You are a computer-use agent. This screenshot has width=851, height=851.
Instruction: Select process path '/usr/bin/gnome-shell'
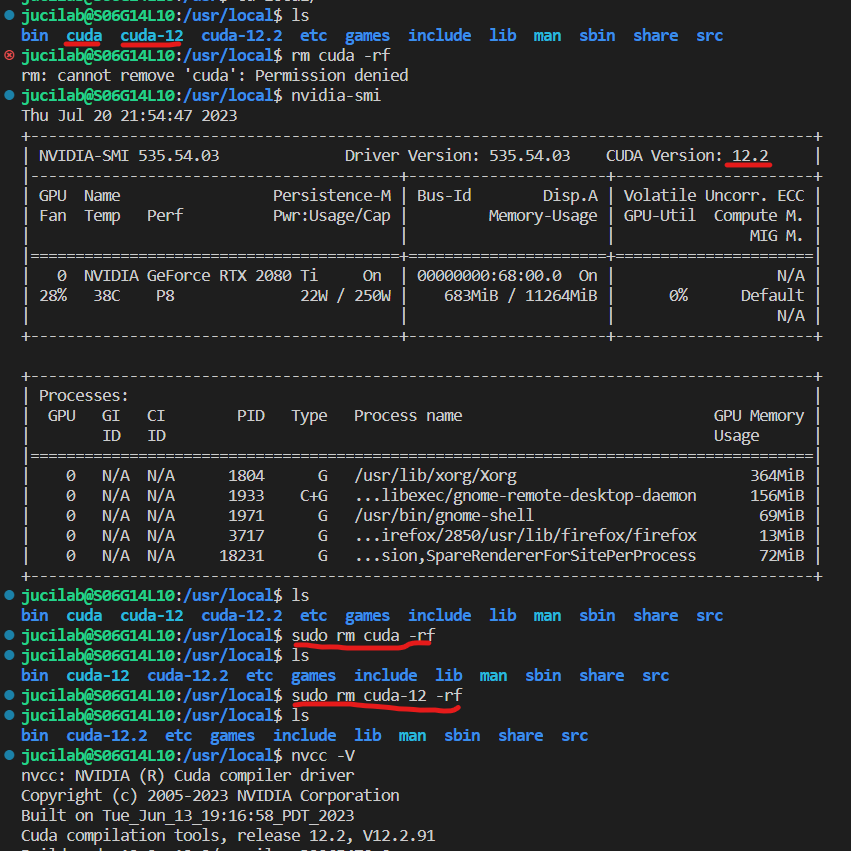[444, 516]
